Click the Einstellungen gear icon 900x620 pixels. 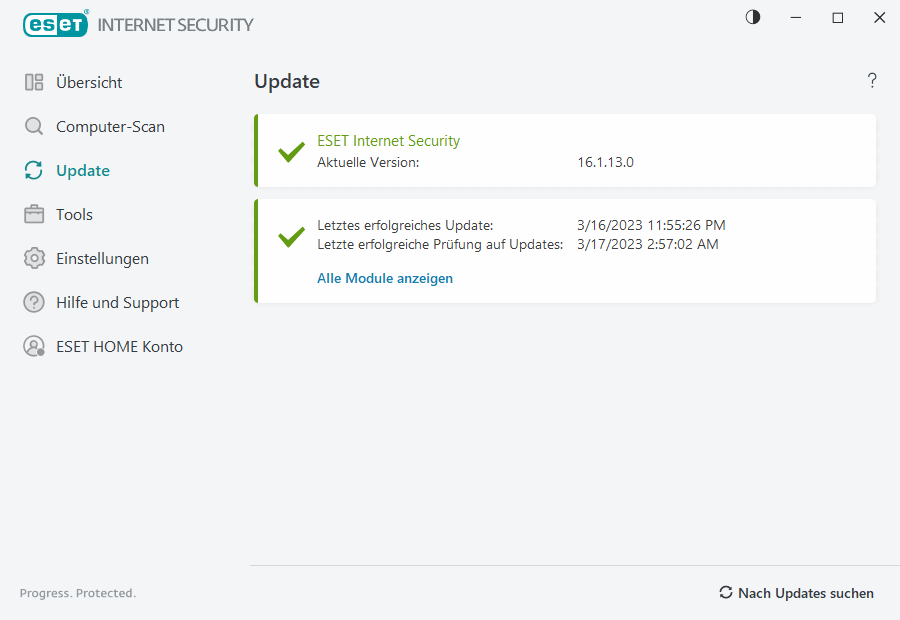pyautogui.click(x=34, y=259)
